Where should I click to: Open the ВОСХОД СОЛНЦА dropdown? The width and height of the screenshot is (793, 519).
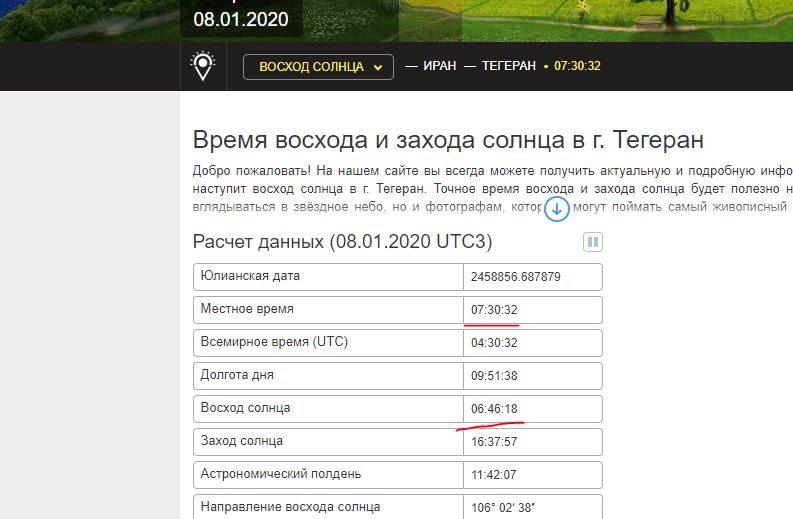click(318, 67)
